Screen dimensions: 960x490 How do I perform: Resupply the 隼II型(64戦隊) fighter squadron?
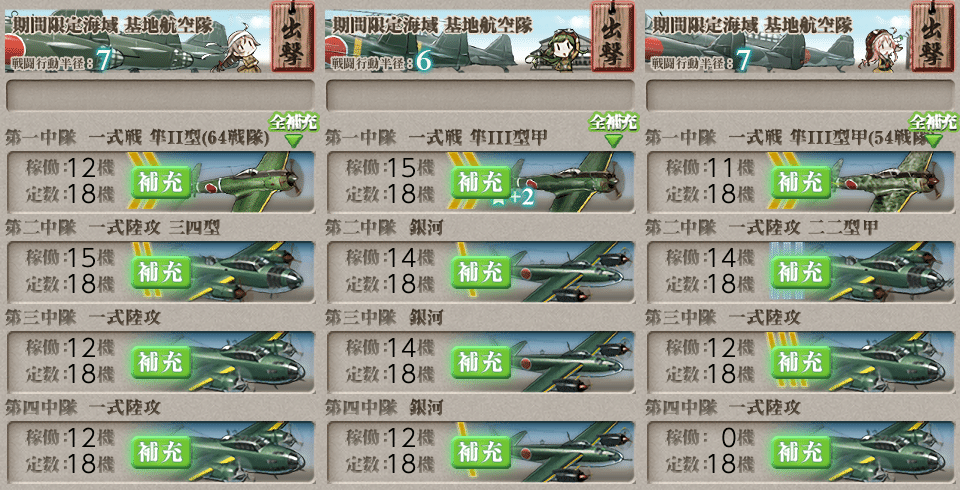[161, 182]
